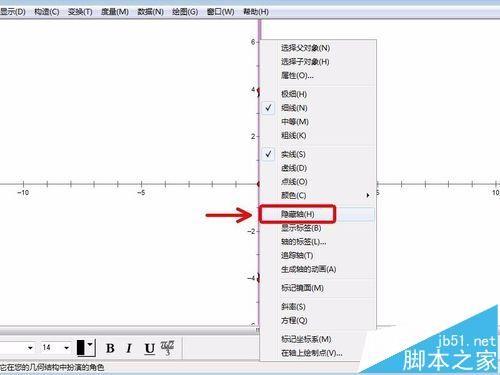Click the 2 label on the y-axis

point(253,136)
